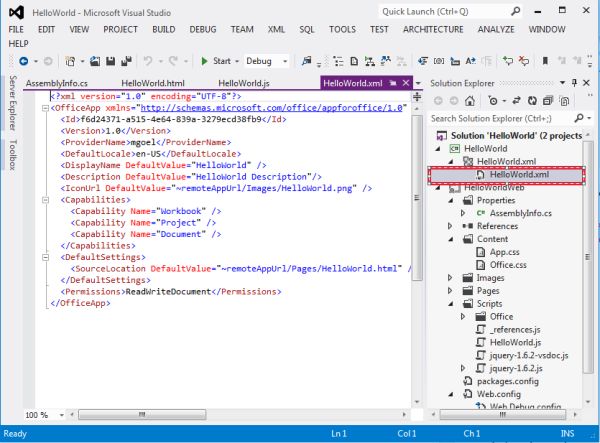
Task: Click the editor horizontal scrollbar thumb
Action: click(x=142, y=414)
